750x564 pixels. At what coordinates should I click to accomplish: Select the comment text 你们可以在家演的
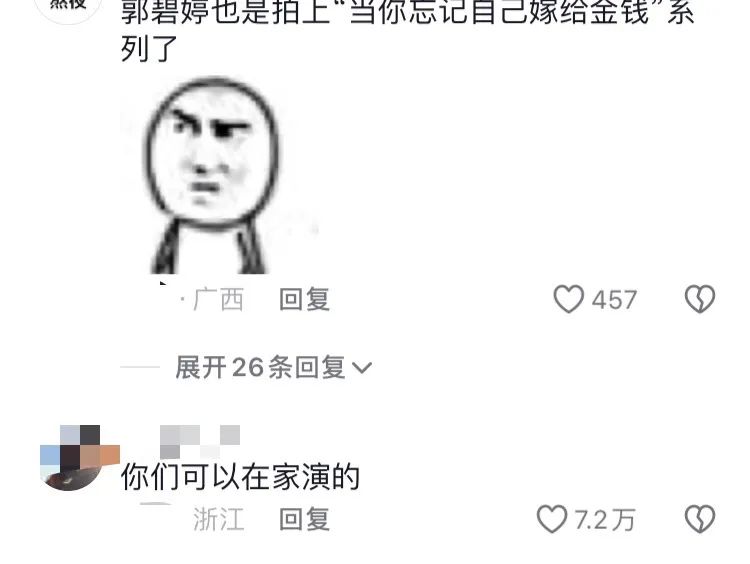(x=240, y=477)
